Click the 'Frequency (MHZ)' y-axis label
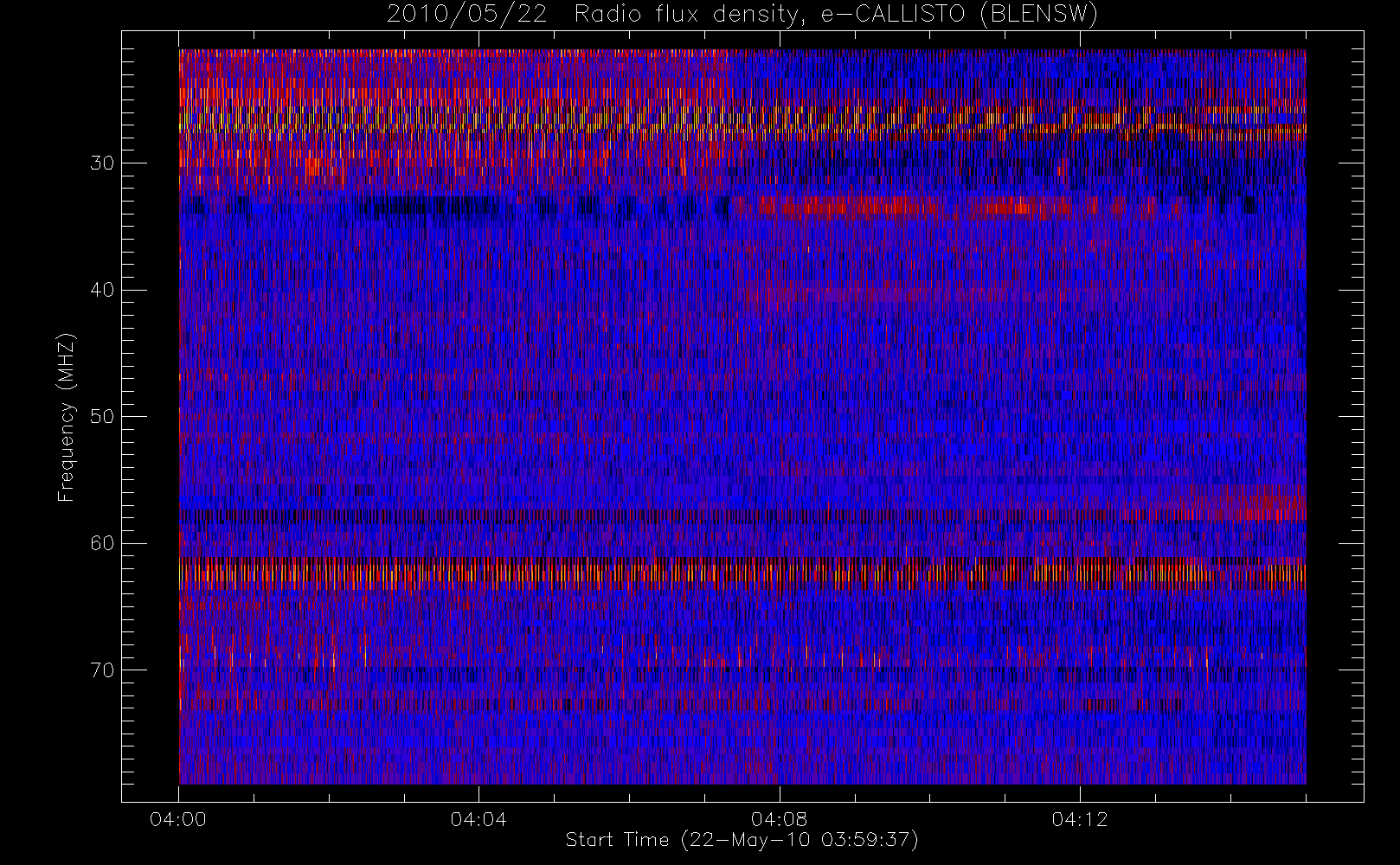 tap(67, 417)
